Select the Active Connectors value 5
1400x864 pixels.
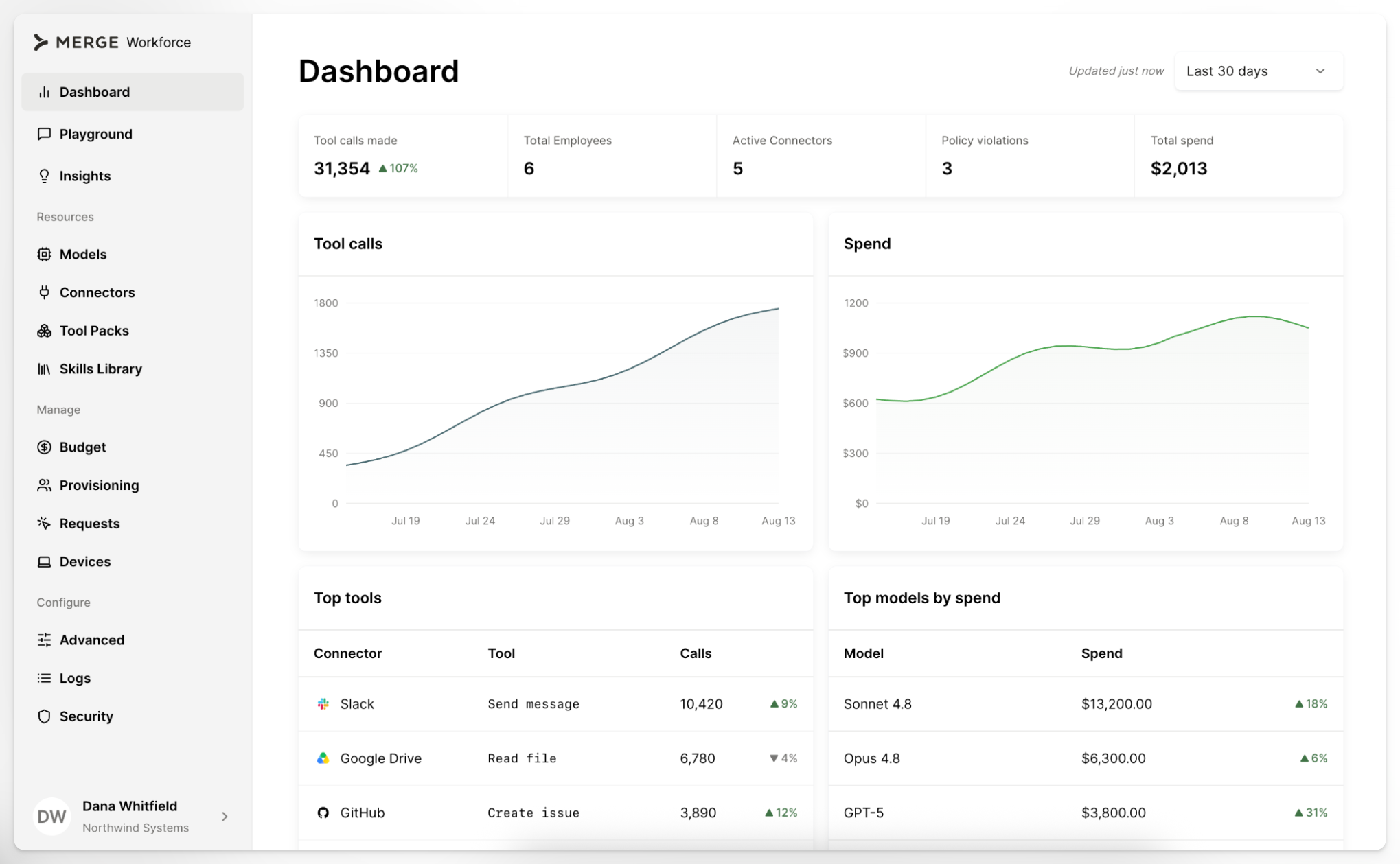pos(738,168)
